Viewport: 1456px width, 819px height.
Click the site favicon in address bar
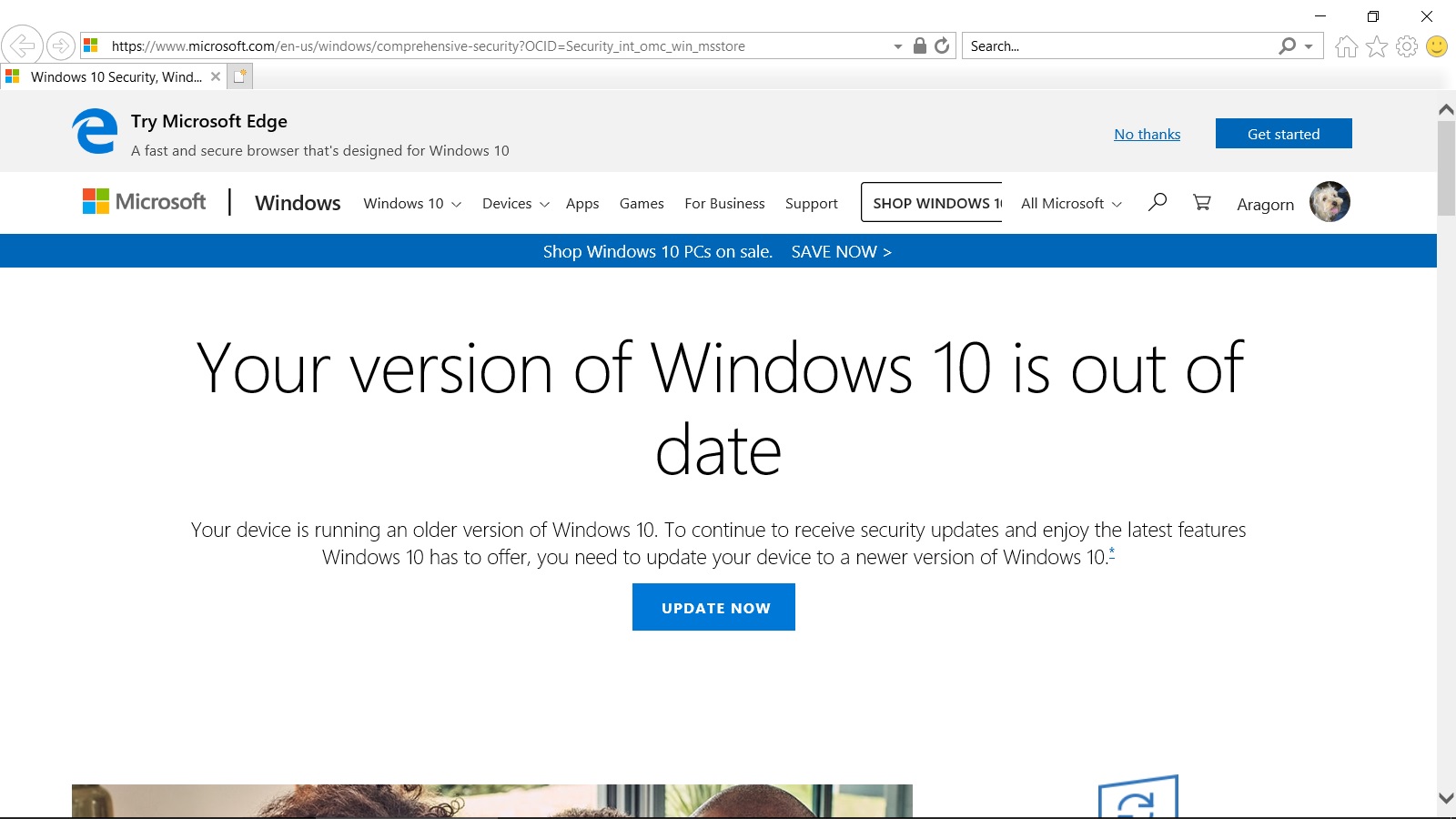91,45
